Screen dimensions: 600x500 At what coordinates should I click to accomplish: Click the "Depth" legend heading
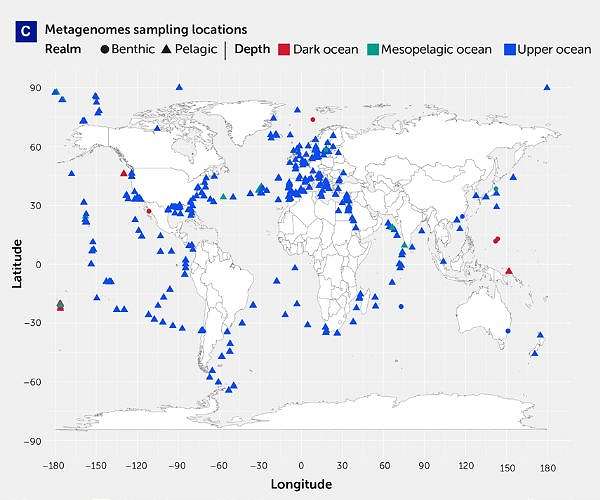point(251,49)
